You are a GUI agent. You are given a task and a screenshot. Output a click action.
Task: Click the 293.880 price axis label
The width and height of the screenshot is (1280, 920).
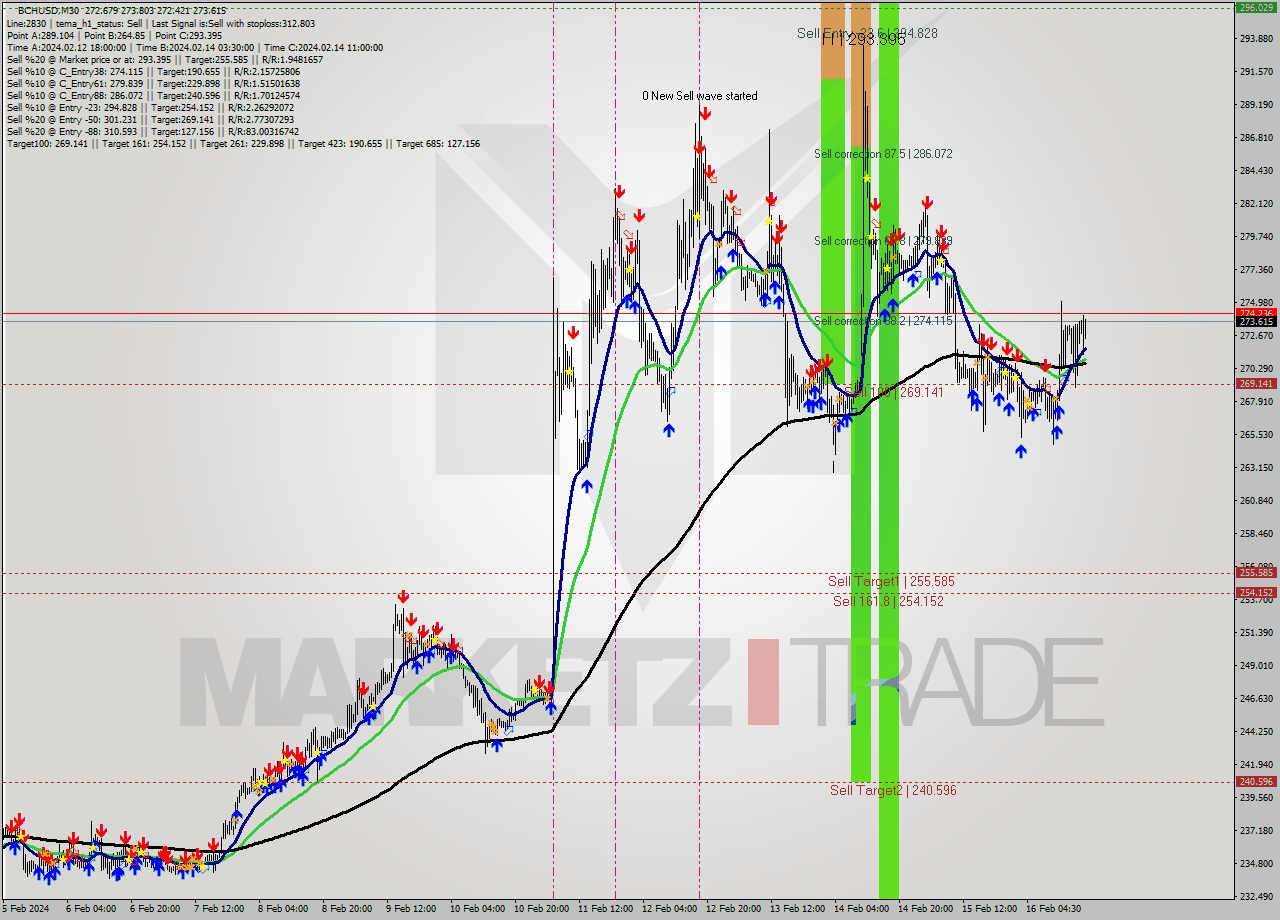(1256, 38)
